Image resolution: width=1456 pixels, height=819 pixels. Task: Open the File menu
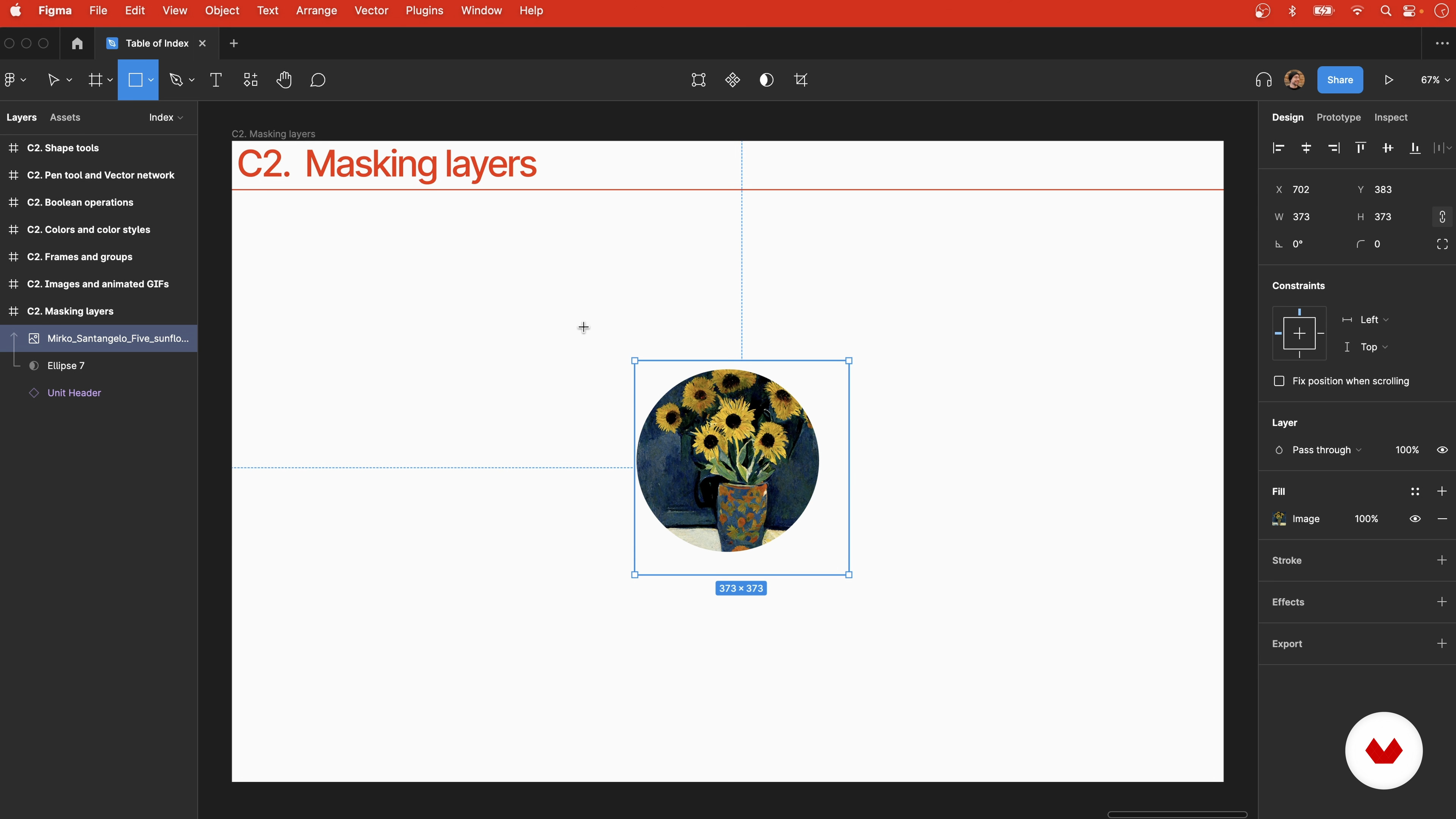pyautogui.click(x=98, y=11)
